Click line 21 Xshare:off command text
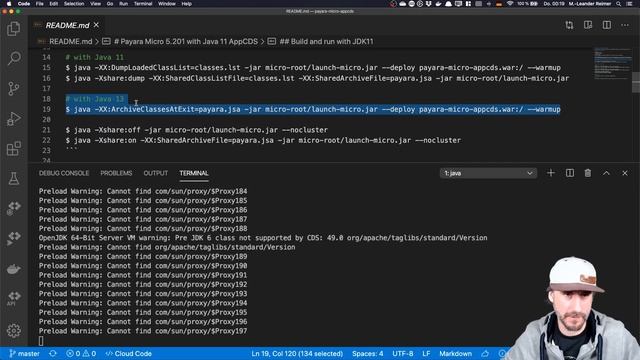Screen dimensions: 640x360 click(x=196, y=130)
